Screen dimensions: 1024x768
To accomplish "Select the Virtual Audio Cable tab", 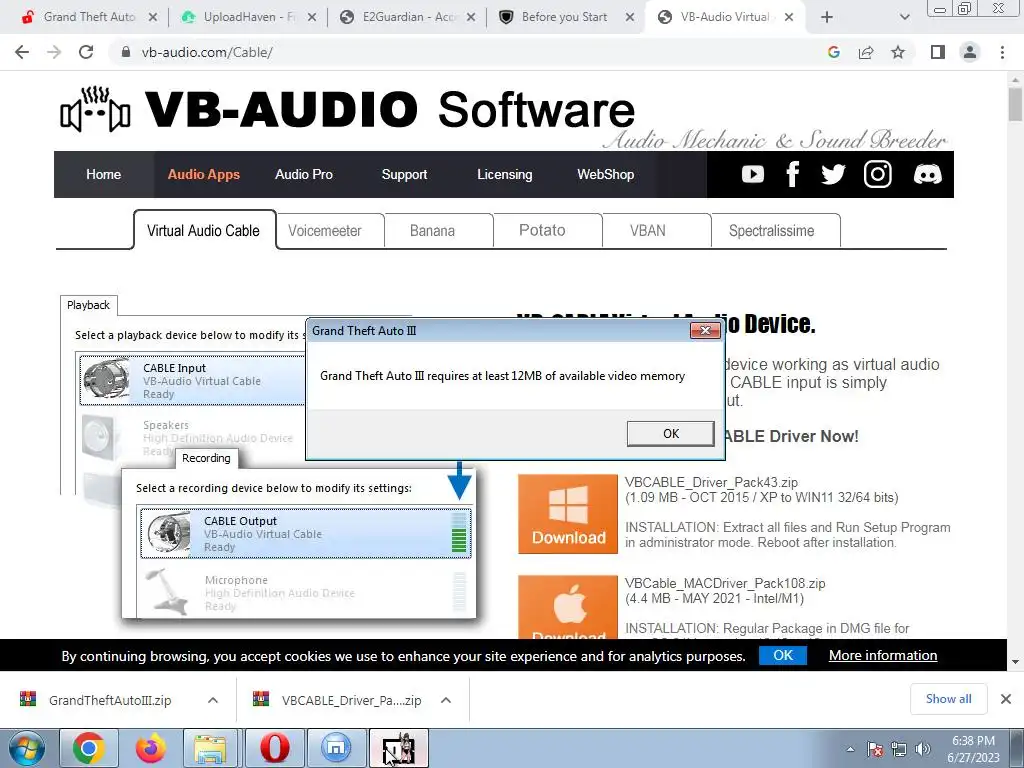I will [x=204, y=231].
